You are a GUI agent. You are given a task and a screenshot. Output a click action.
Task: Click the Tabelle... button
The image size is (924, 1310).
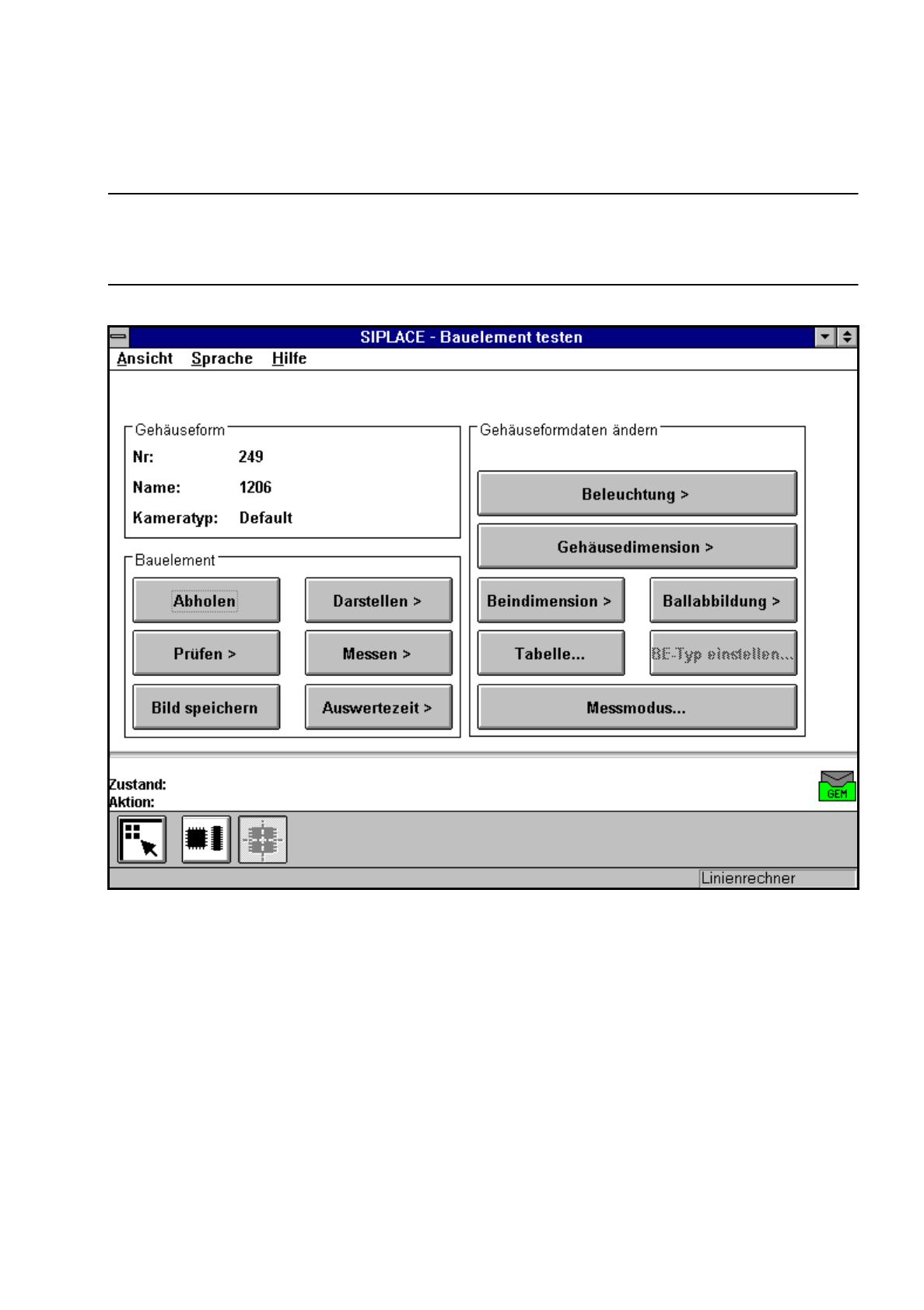[x=551, y=653]
